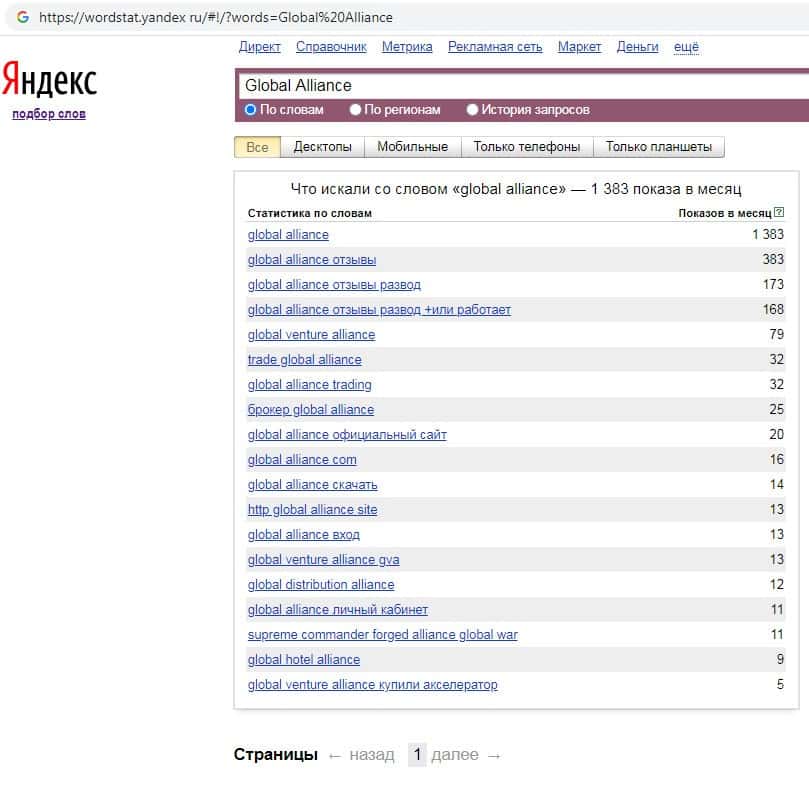Open the Директ link
The image size is (809, 787).
pyautogui.click(x=260, y=47)
